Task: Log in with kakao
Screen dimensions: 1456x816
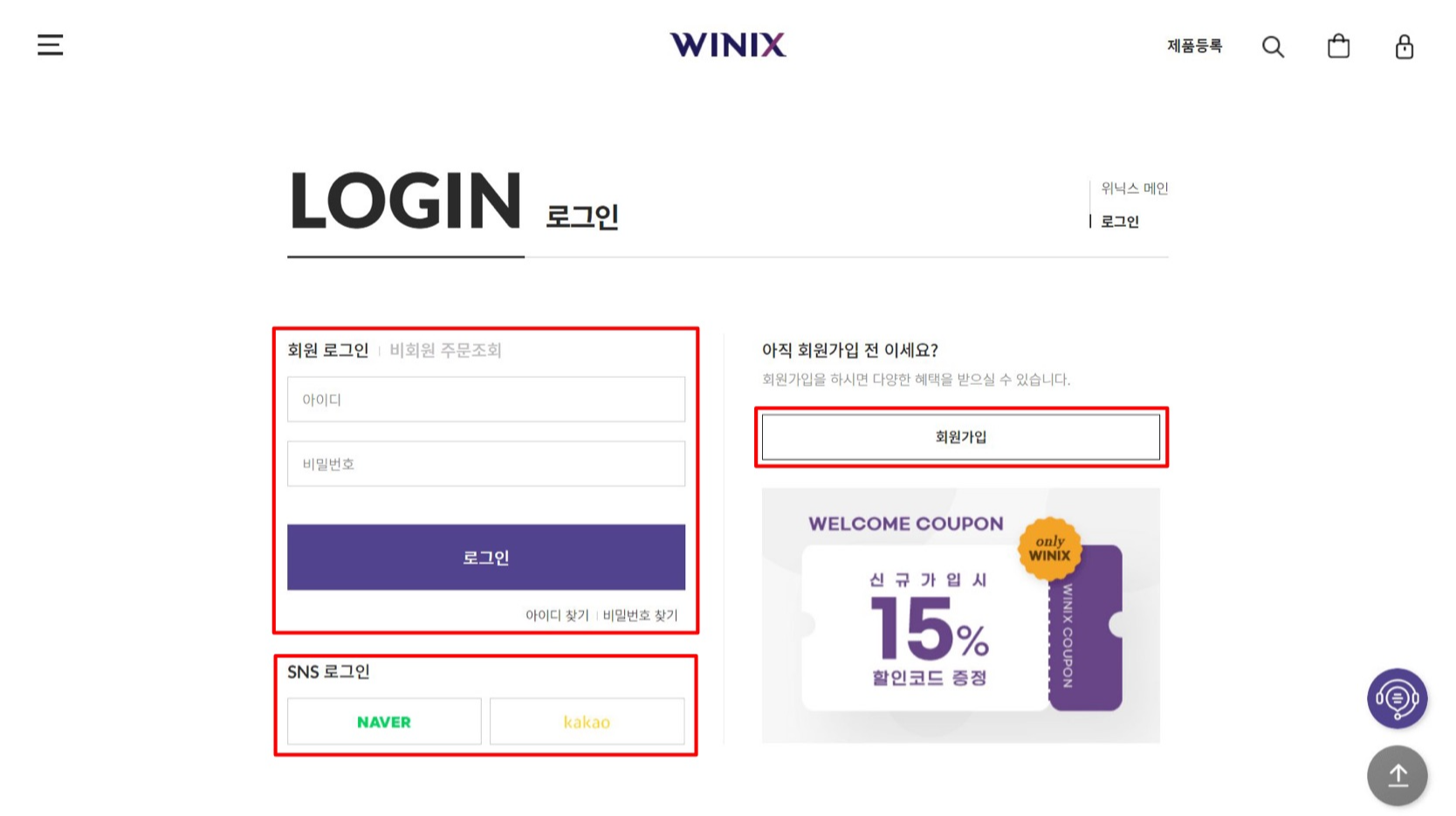Action: [587, 722]
